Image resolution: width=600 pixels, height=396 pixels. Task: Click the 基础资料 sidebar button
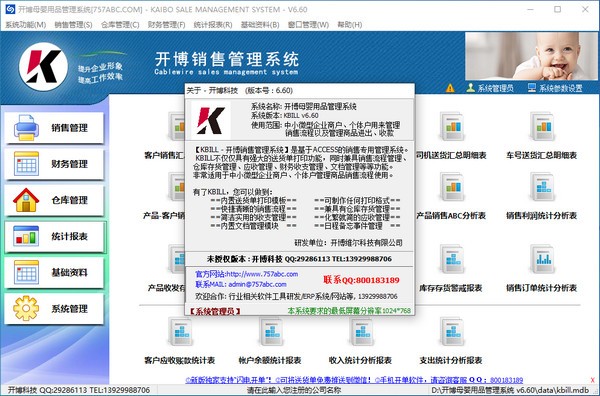pyautogui.click(x=54, y=272)
